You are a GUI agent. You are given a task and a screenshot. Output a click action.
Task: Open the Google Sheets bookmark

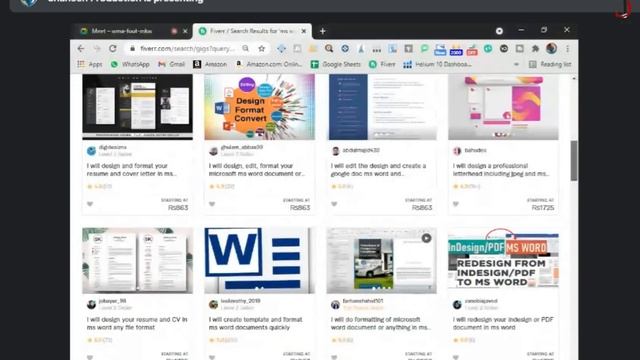[x=336, y=64]
